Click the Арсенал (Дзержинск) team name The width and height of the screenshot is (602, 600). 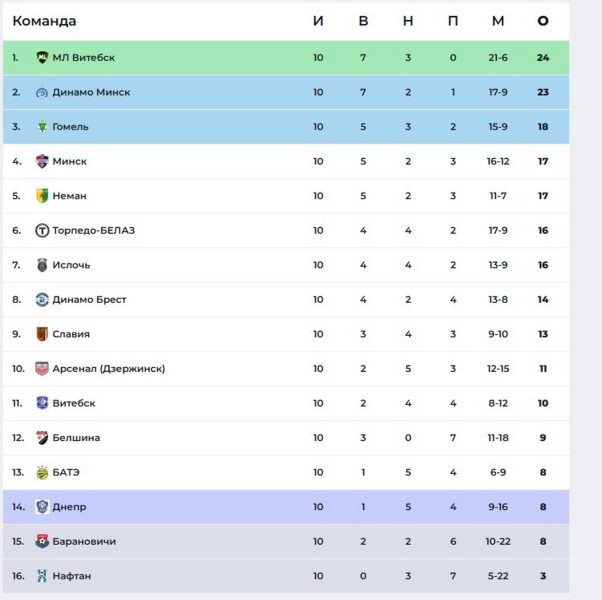point(109,369)
